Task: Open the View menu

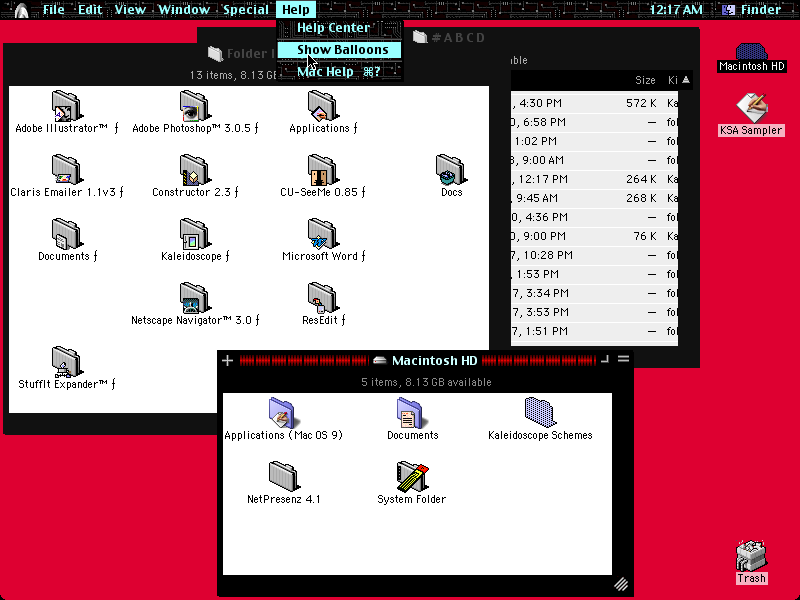Action: 130,10
